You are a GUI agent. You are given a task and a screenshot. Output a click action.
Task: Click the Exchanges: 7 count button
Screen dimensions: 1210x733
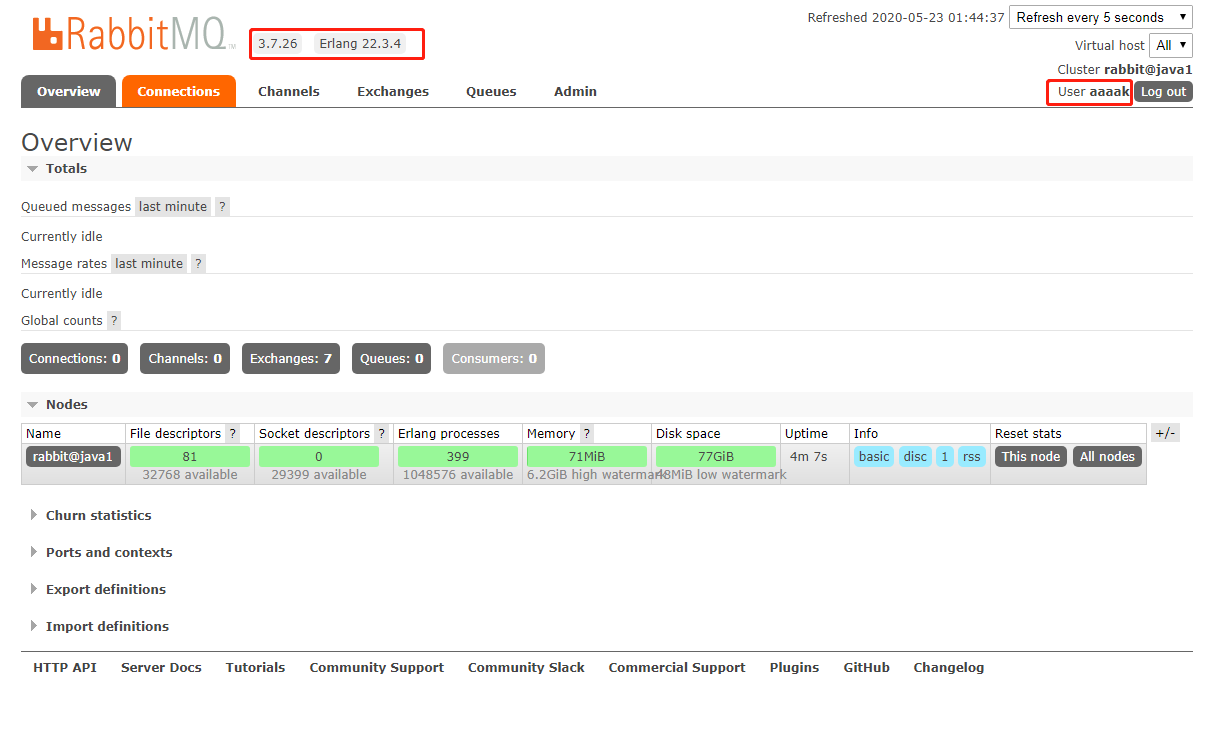coord(291,358)
